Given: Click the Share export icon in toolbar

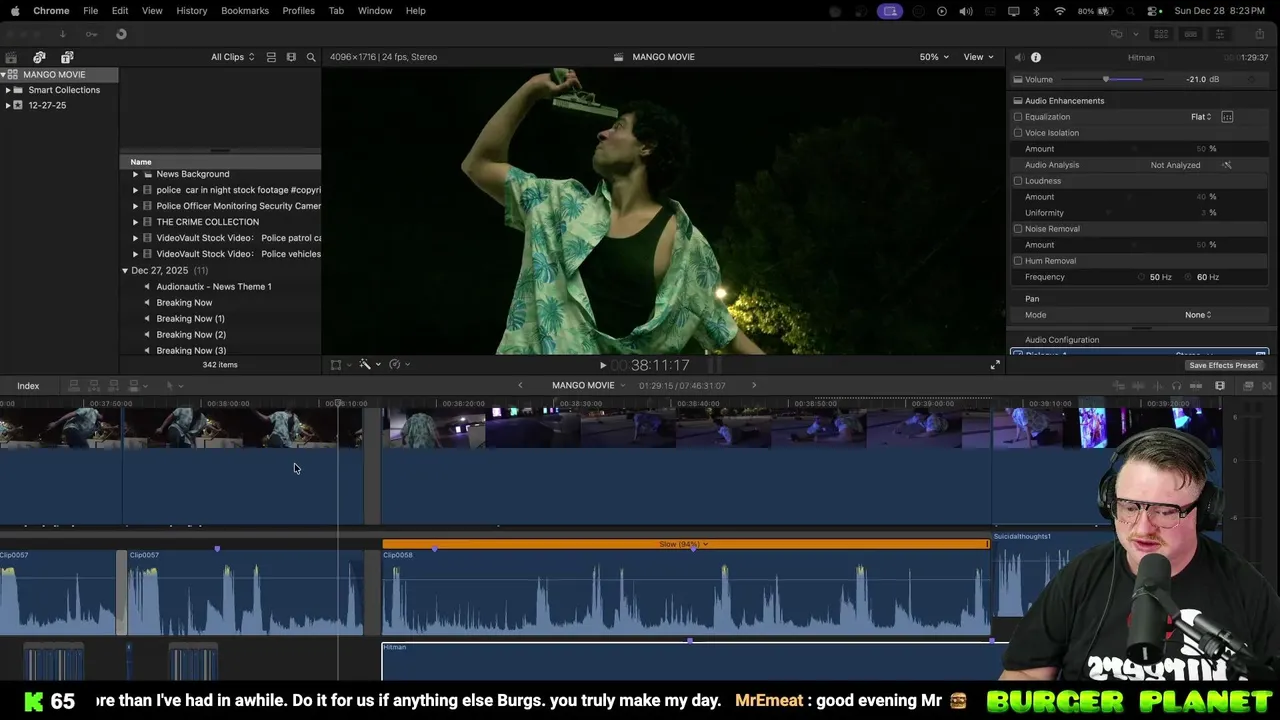Looking at the screenshot, I should coord(1259,34).
